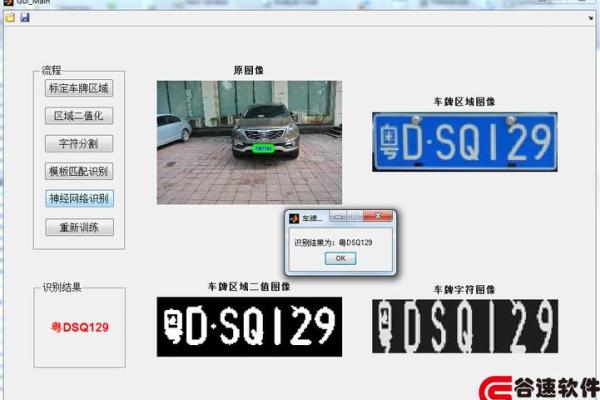Click the segmented plate characters image
Viewport: 600px width, 400px height.
[x=465, y=326]
